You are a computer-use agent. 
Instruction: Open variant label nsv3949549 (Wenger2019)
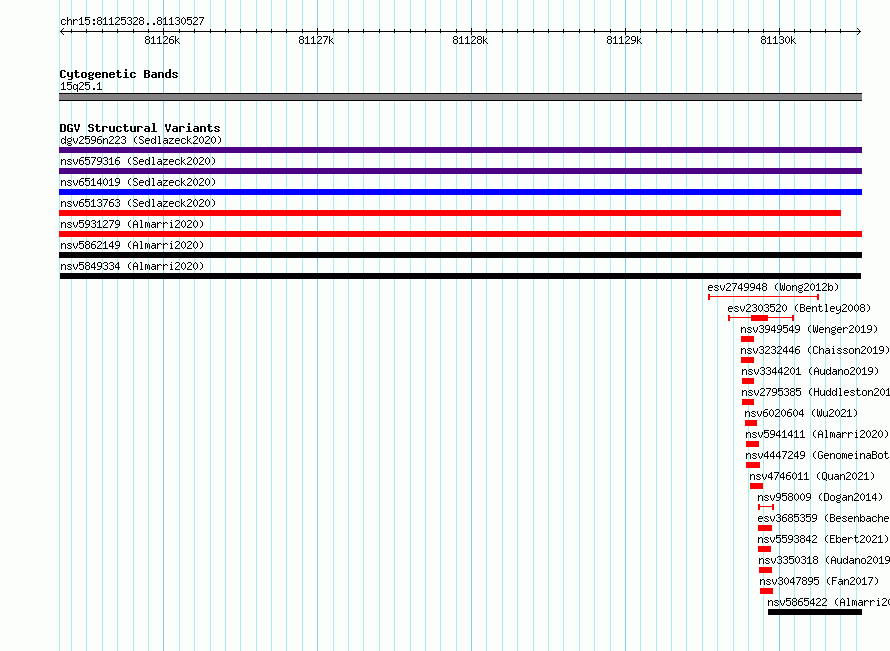coord(809,329)
